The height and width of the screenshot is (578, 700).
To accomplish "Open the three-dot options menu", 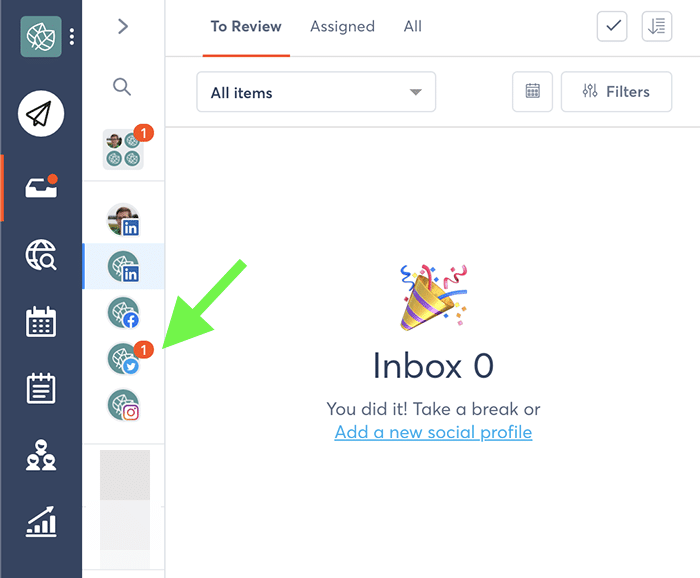I will tap(72, 37).
